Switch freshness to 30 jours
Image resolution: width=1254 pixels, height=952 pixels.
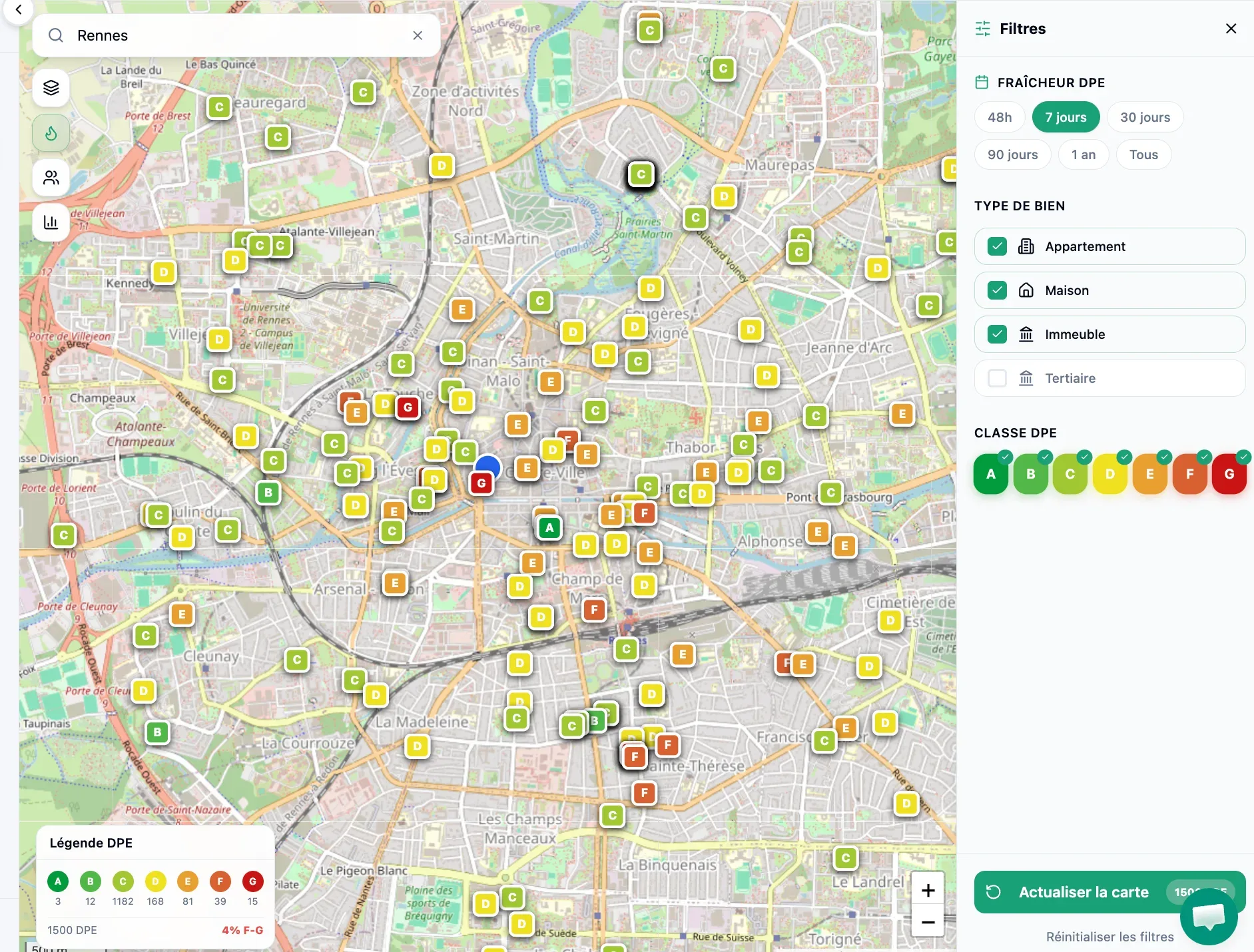[1145, 117]
